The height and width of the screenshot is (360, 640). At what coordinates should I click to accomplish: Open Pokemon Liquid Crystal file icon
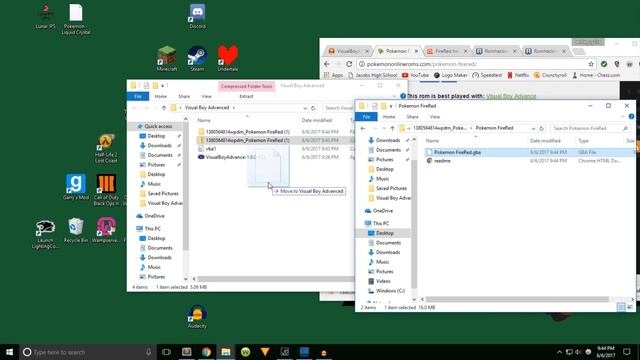coord(76,19)
